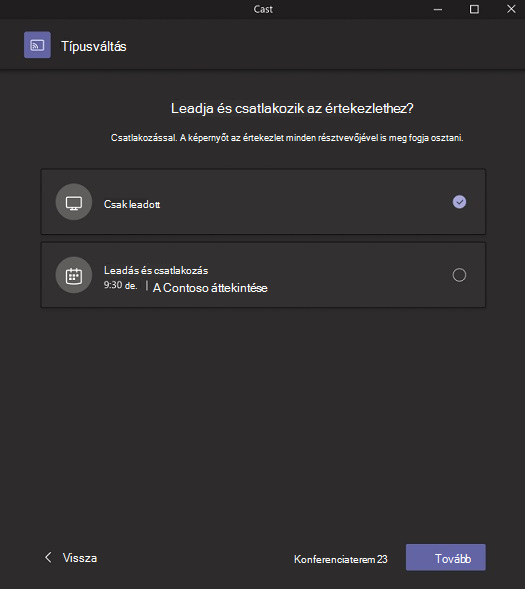
Task: Click the Konferenciaterem 23 room label
Action: click(x=340, y=559)
